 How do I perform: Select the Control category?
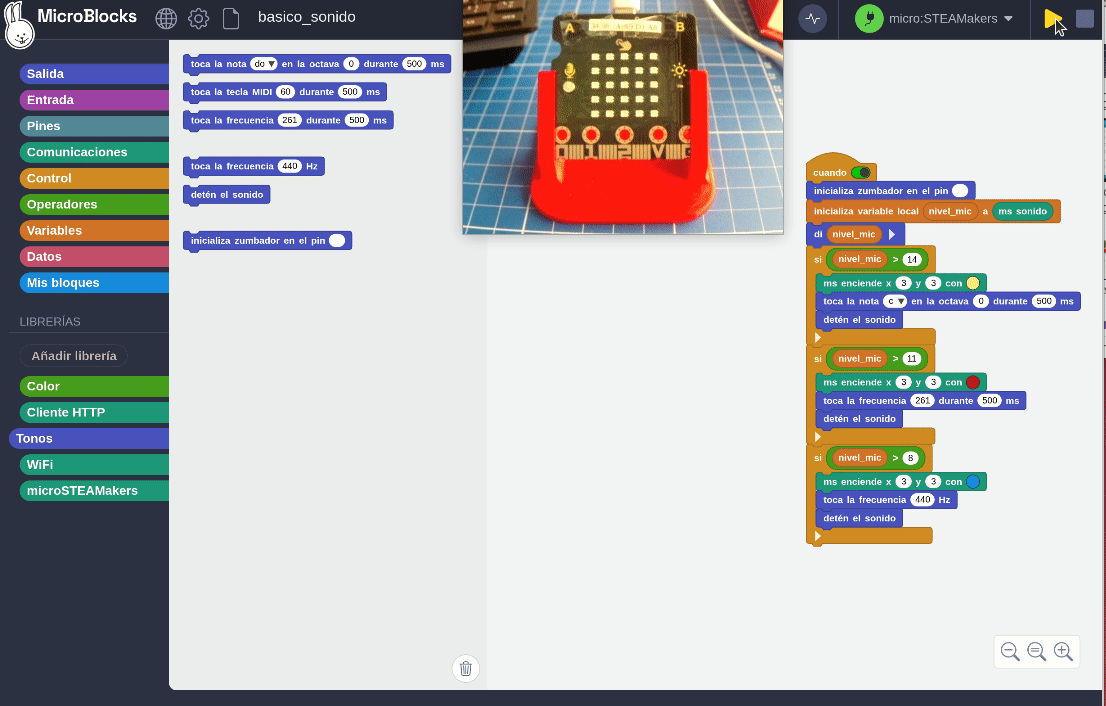(94, 178)
